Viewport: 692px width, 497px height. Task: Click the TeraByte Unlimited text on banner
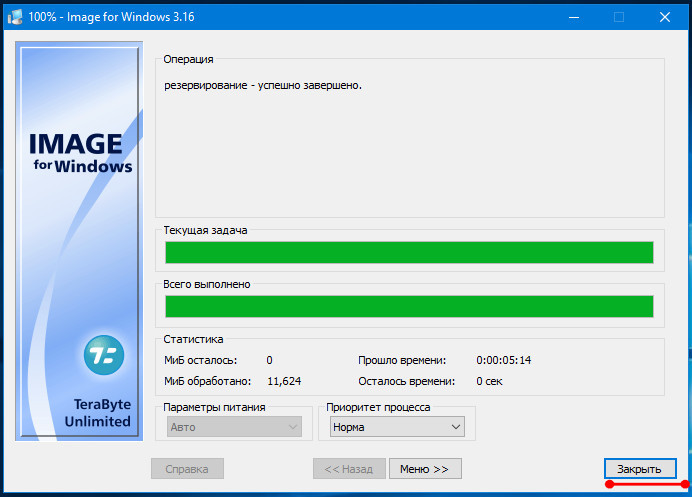pos(98,413)
